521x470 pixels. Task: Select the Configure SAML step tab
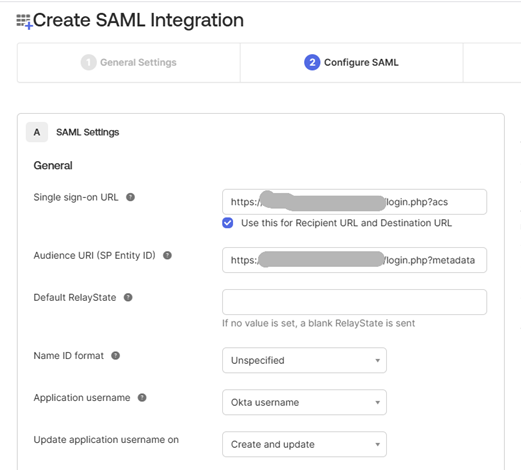click(x=352, y=63)
